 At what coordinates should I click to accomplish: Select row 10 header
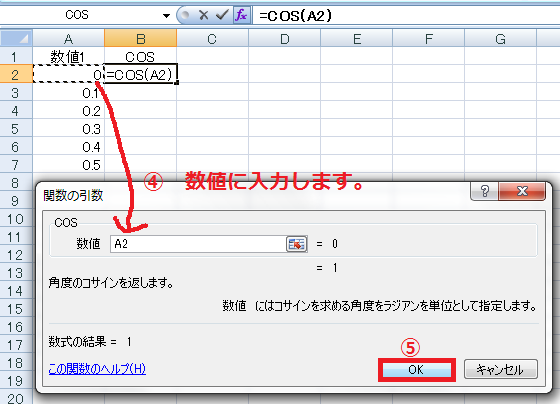coord(16,219)
